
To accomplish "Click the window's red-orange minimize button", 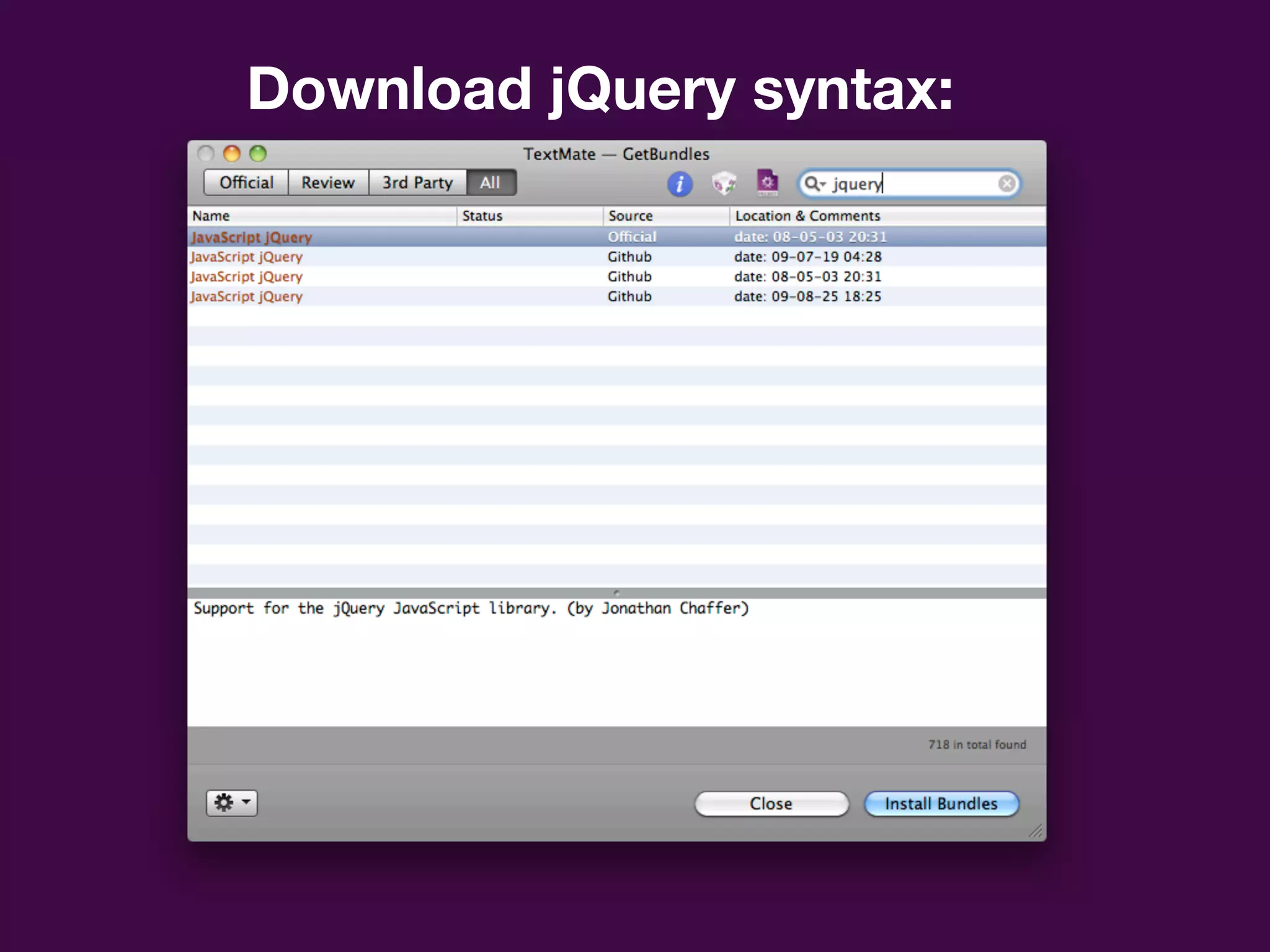I will click(232, 153).
